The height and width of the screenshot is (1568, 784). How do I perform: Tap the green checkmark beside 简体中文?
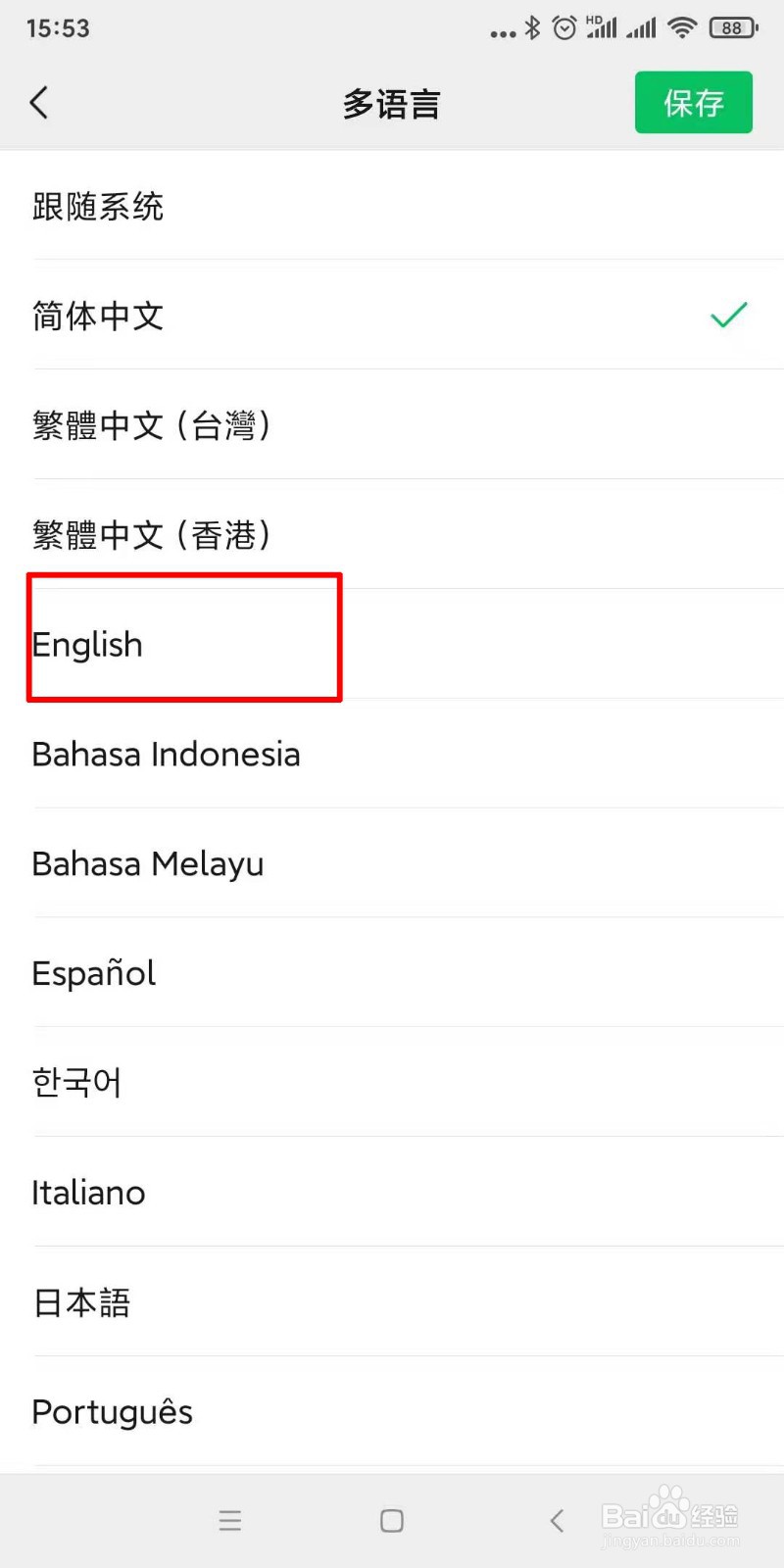[729, 316]
